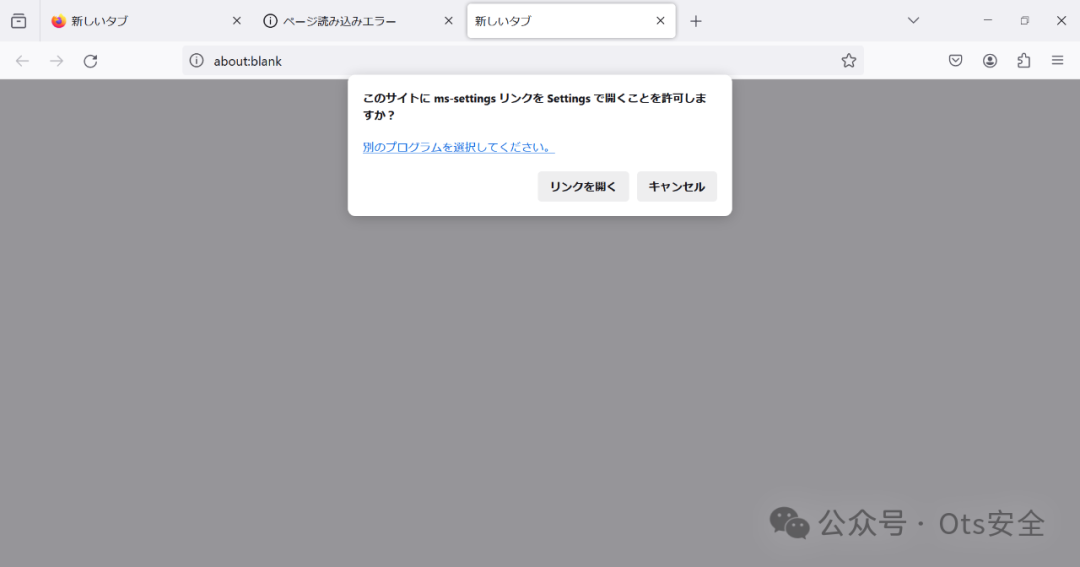The image size is (1080, 567).
Task: Close the first 新しいタブ tab
Action: (x=236, y=21)
